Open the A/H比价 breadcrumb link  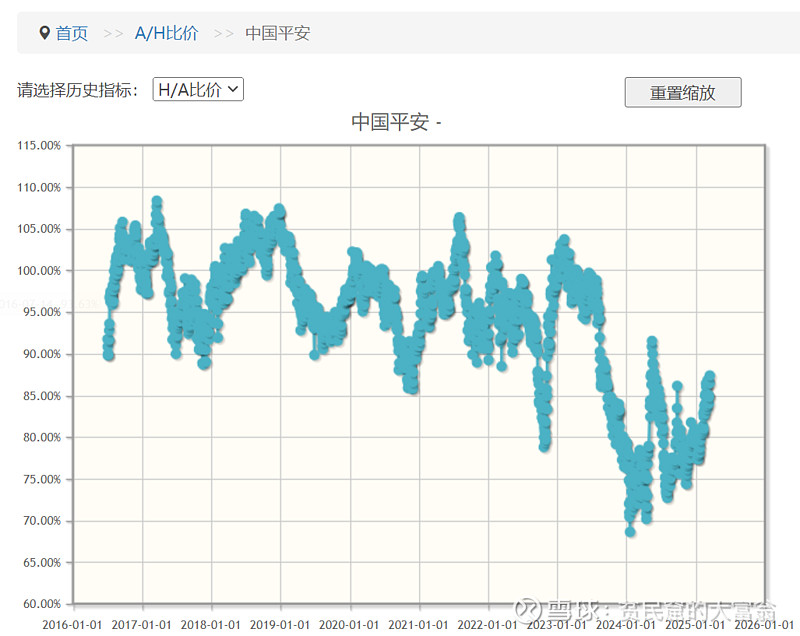[166, 33]
